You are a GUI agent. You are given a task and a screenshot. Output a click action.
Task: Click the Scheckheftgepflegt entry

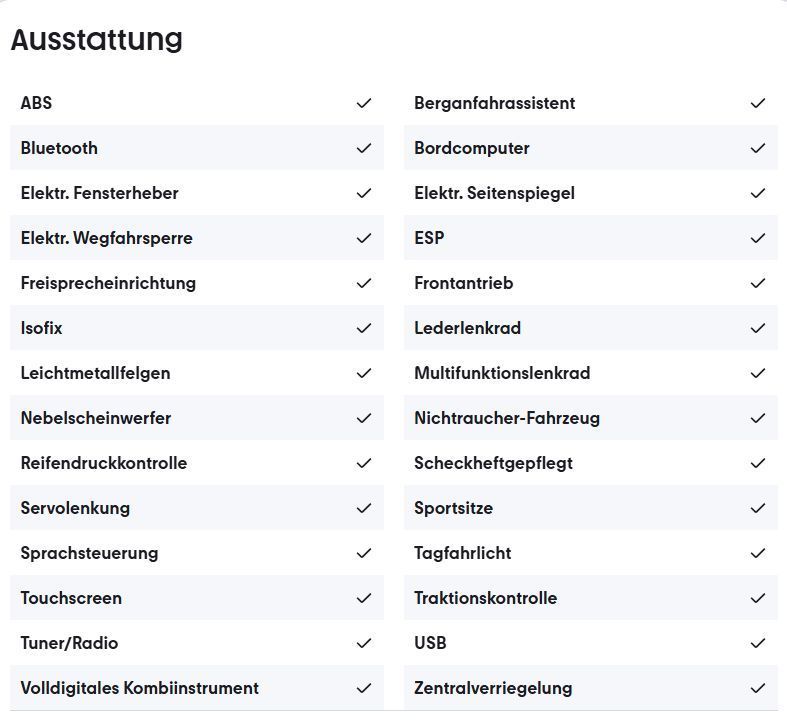[493, 463]
